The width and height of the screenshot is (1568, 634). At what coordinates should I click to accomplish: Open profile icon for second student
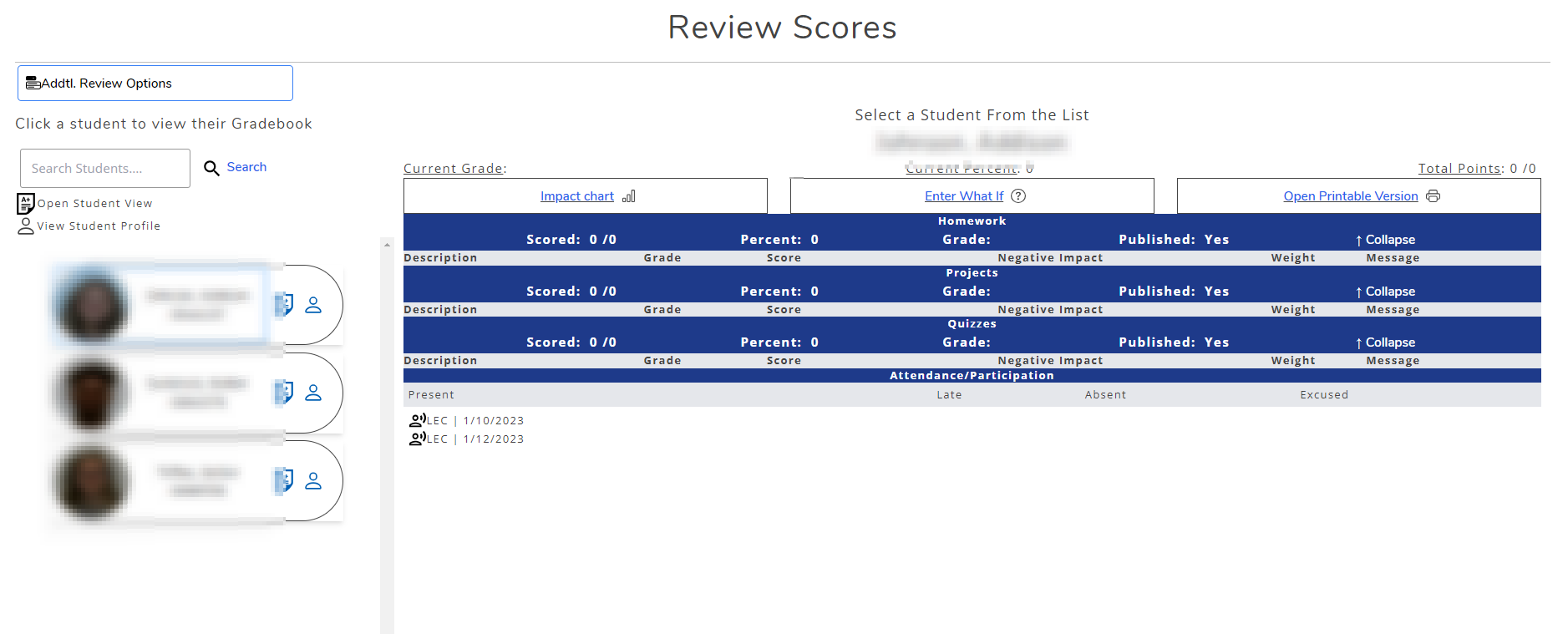coord(313,393)
